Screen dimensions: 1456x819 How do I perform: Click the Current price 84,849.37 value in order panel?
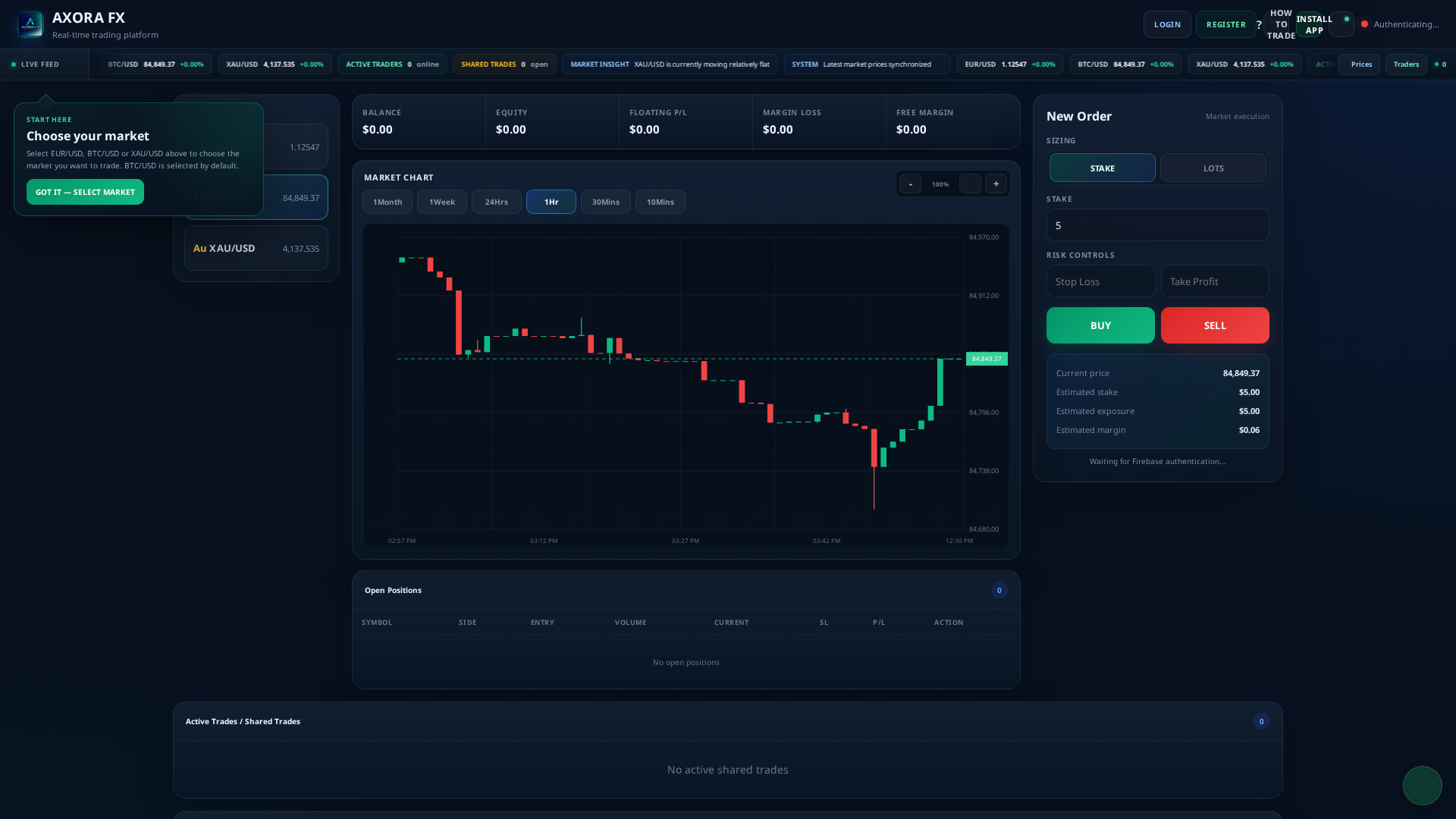click(1241, 373)
